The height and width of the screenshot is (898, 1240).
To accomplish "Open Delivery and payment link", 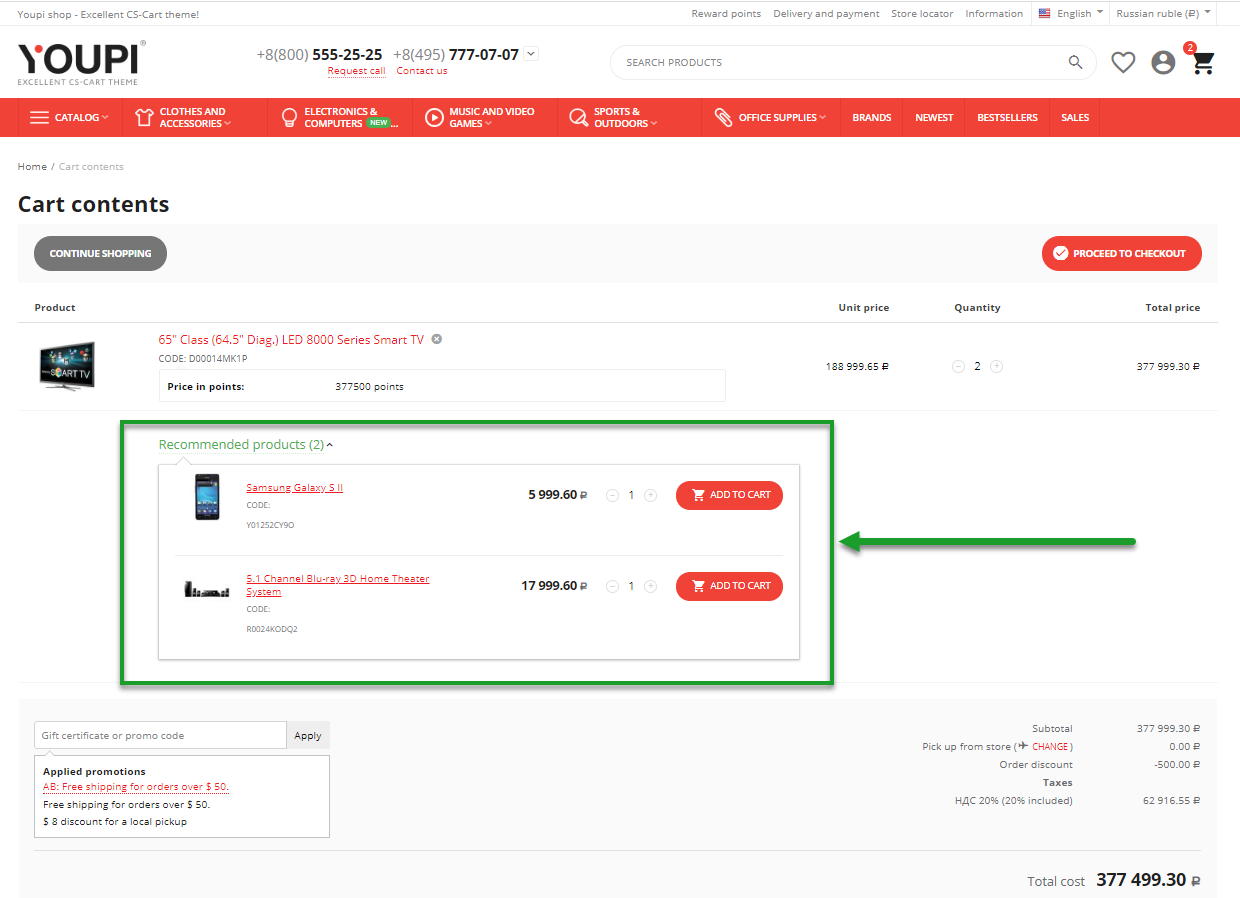I will coord(826,14).
